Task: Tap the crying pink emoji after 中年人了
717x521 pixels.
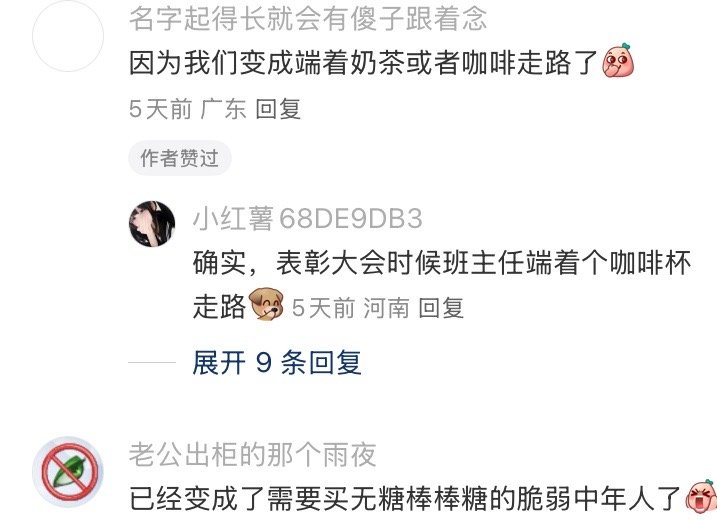Action: click(701, 497)
